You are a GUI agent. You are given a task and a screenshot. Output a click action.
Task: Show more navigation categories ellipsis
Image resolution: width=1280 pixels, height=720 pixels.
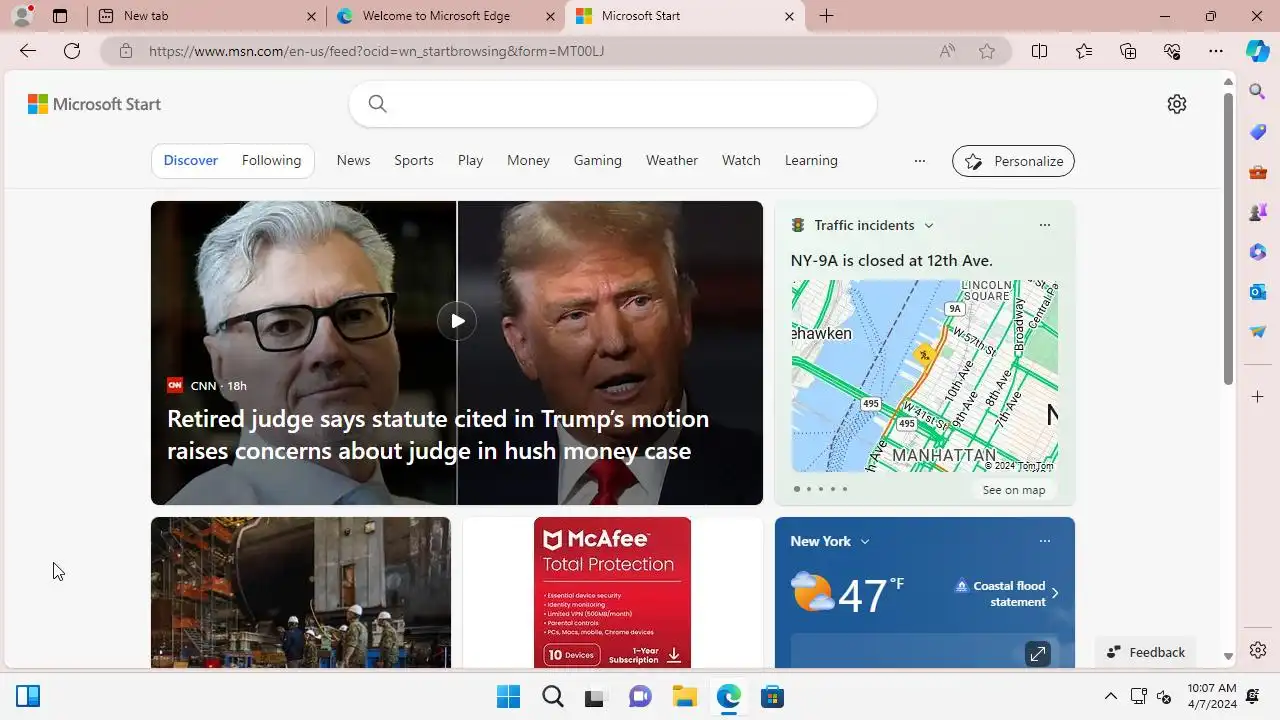(x=920, y=160)
